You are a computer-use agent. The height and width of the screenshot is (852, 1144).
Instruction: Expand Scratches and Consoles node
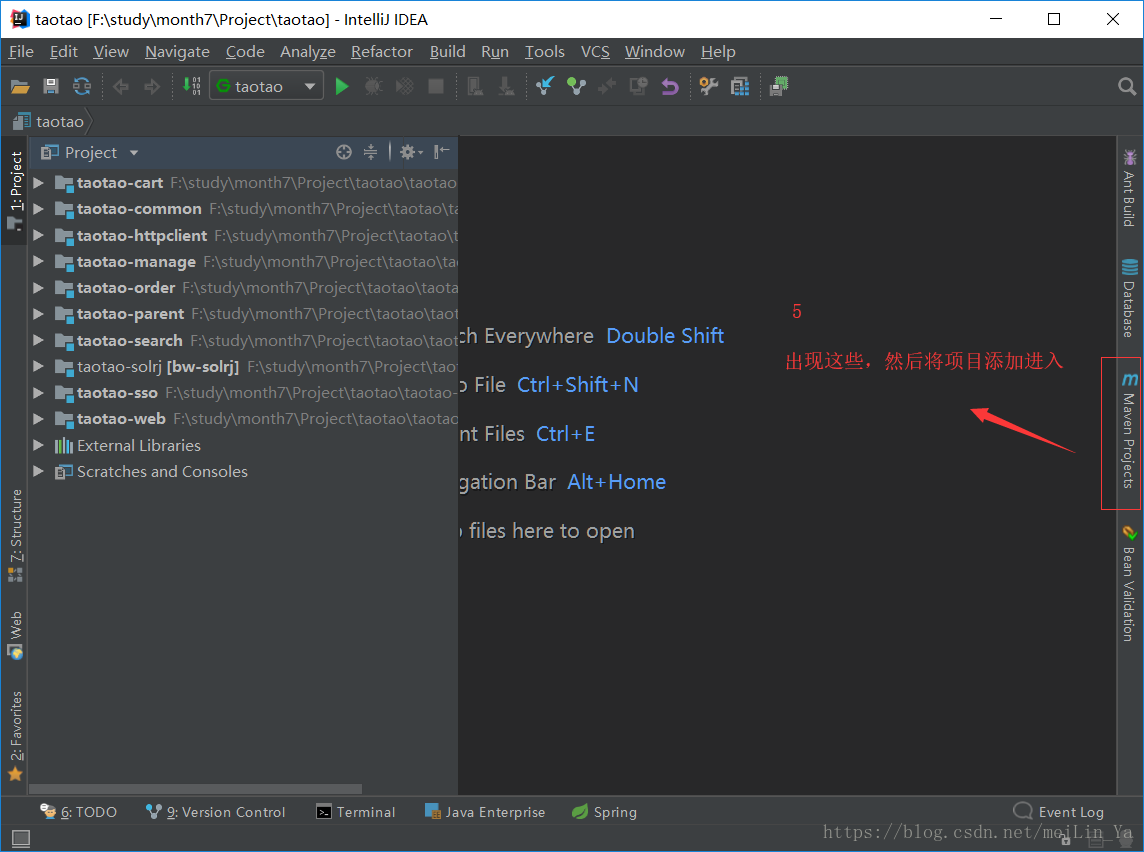[39, 472]
